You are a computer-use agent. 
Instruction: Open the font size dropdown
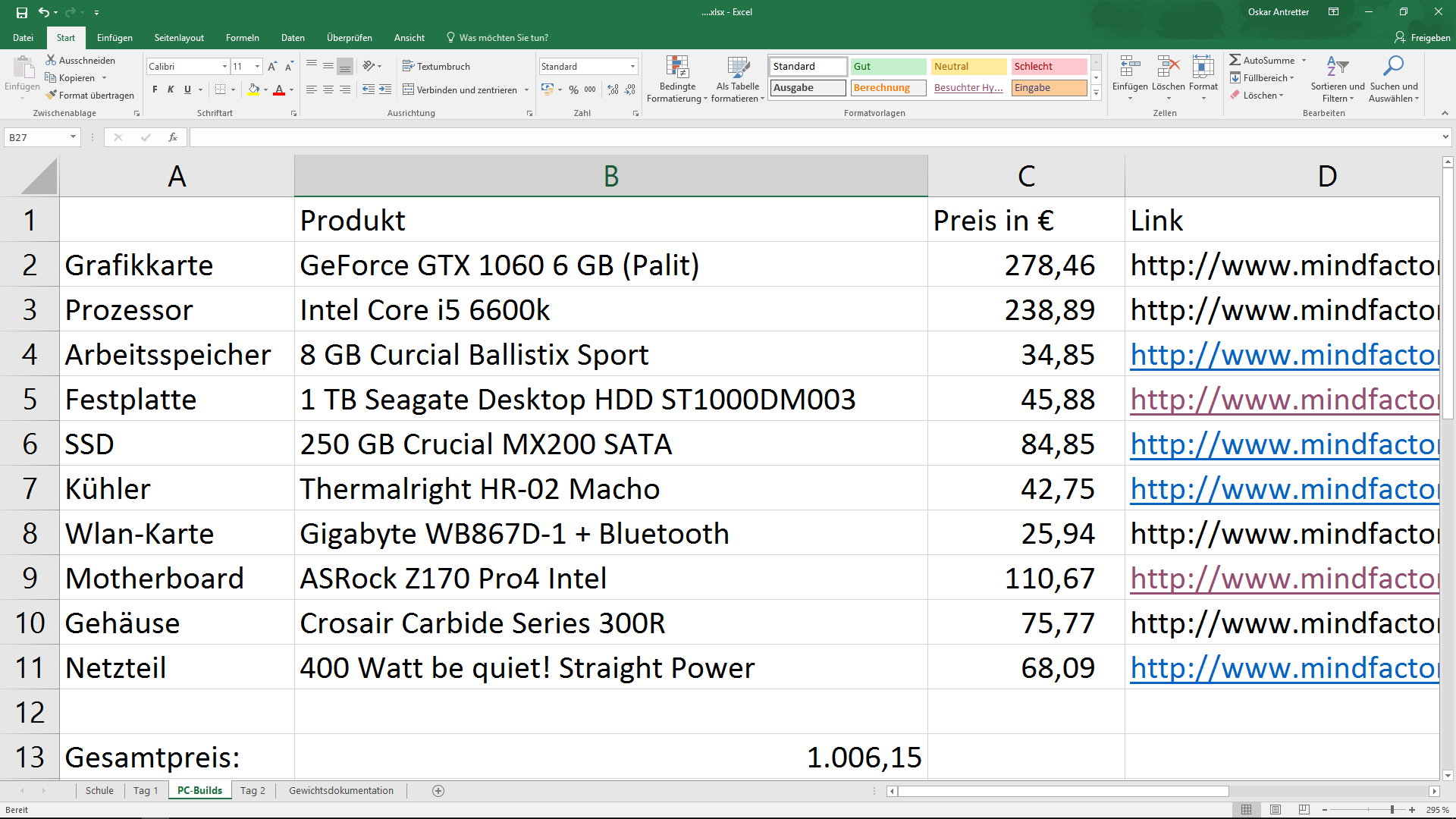click(x=257, y=67)
